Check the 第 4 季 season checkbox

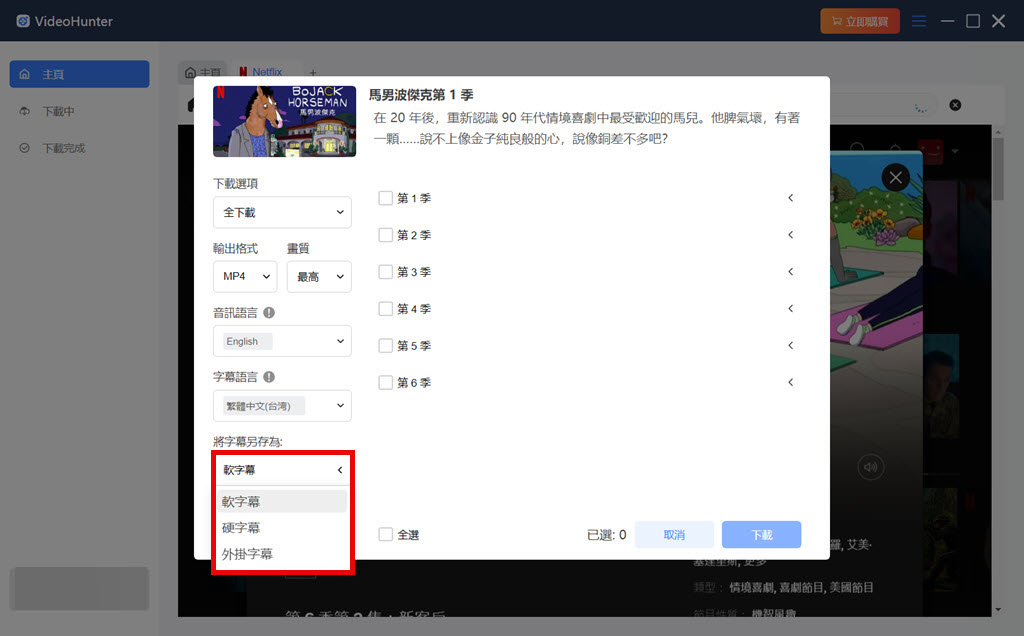click(385, 309)
